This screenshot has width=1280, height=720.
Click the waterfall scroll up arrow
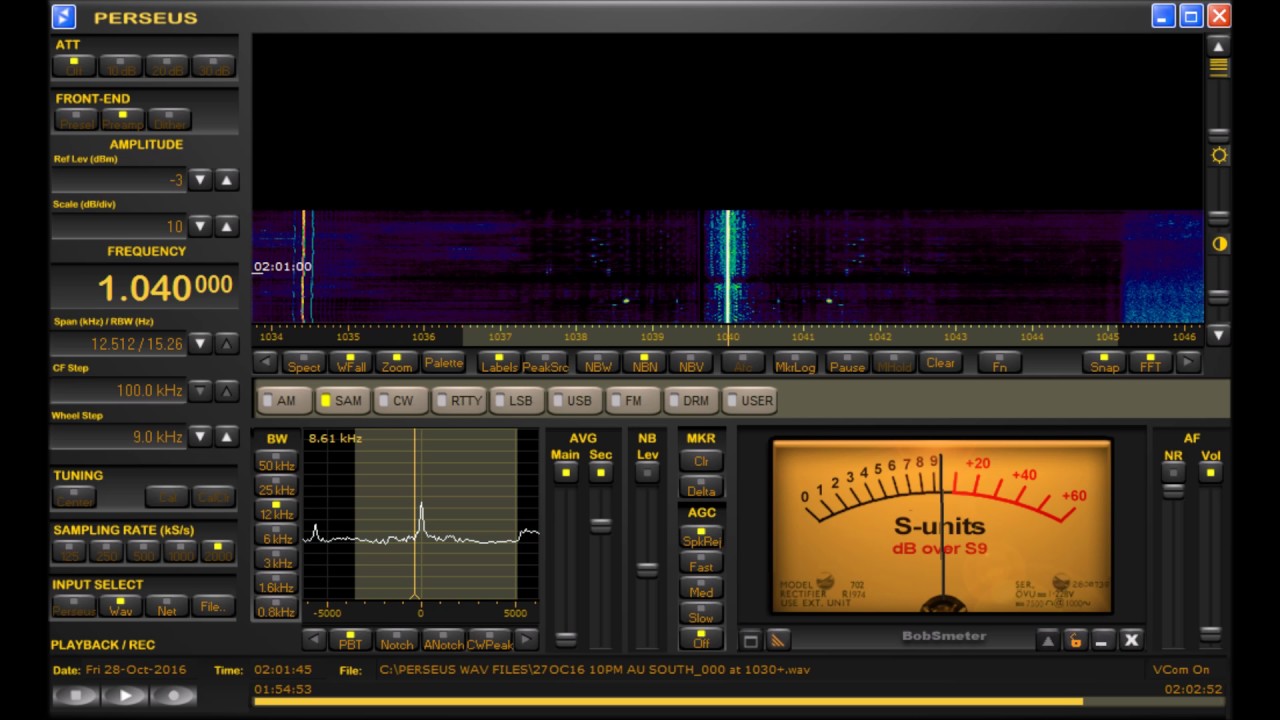pyautogui.click(x=1218, y=46)
